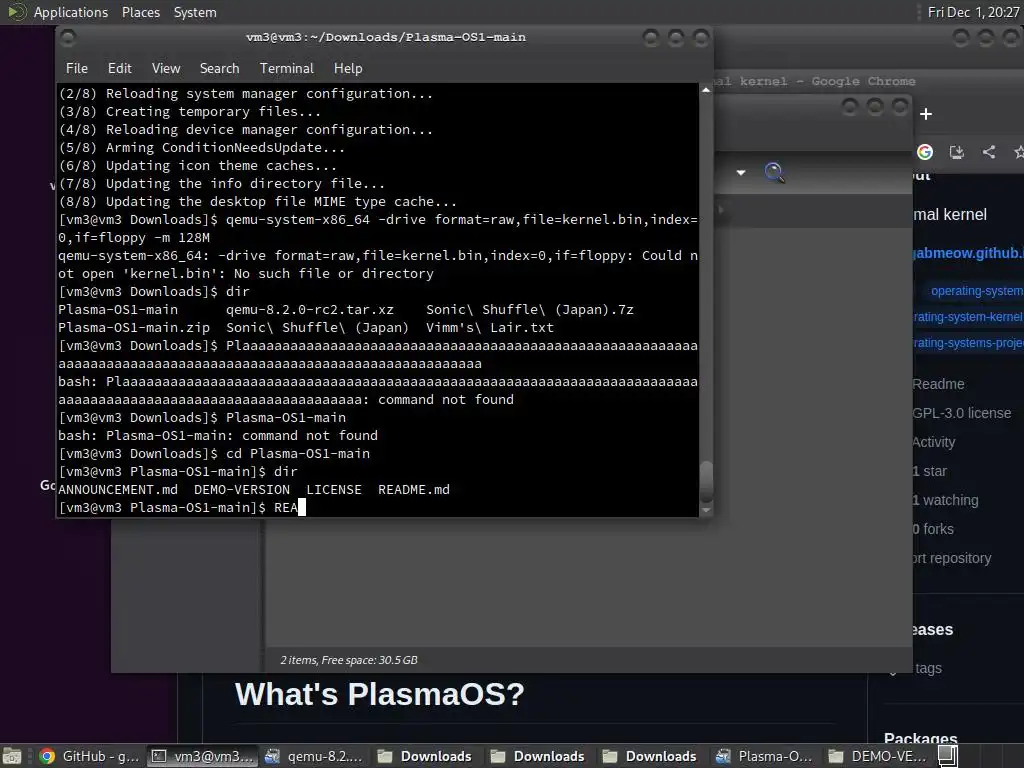The height and width of the screenshot is (768, 1024).
Task: Click DEMO-VERSION in the terminal output
Action: click(x=242, y=490)
